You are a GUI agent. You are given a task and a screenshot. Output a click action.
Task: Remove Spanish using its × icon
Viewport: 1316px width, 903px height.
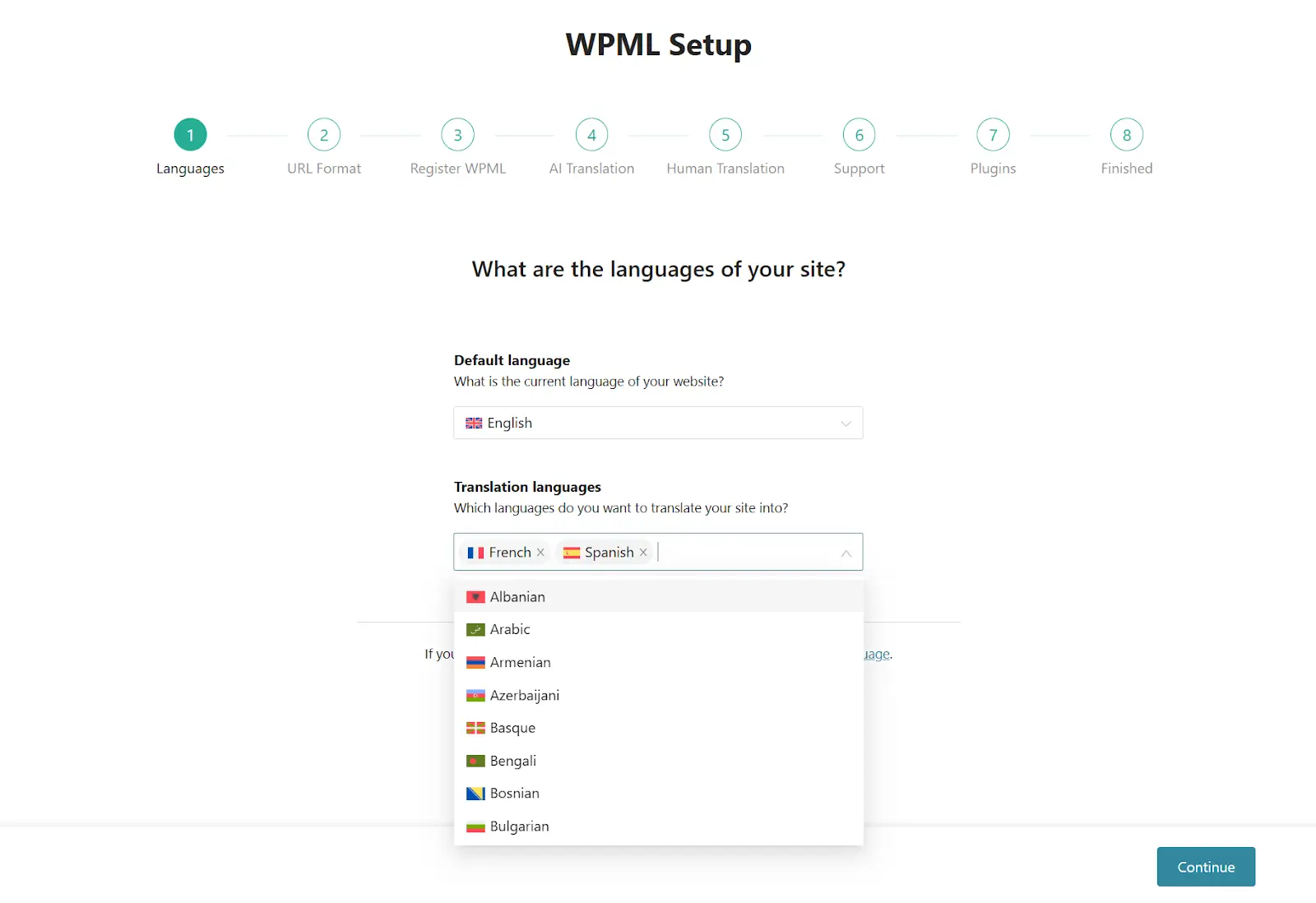tap(644, 552)
